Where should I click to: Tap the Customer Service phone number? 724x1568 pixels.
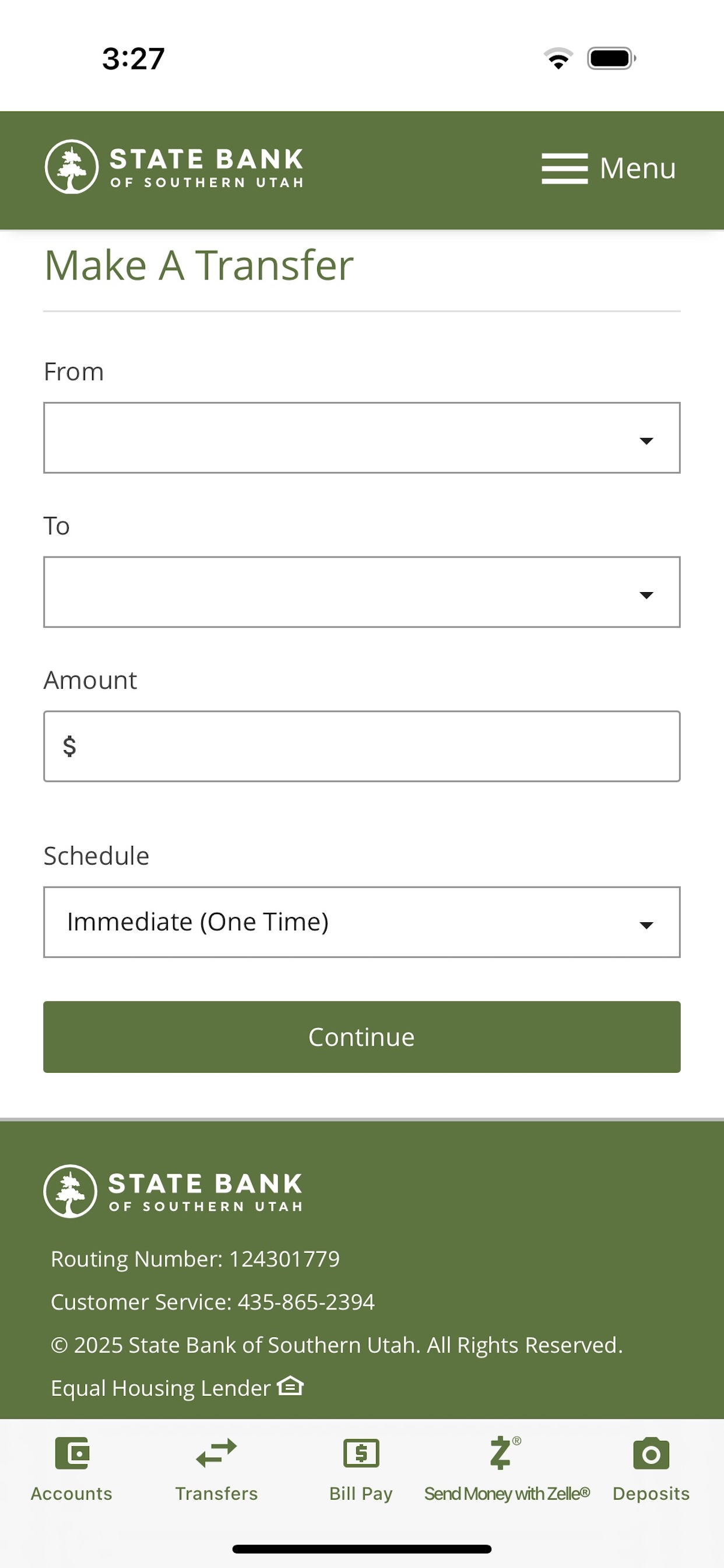point(306,1301)
